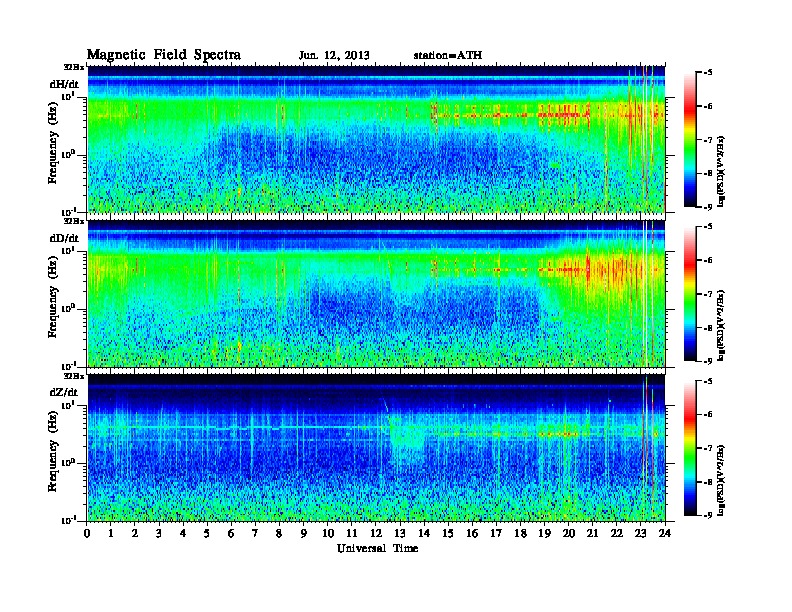Click the '-8' value on dZ/dt colorbar
This screenshot has height=612, width=792.
click(x=708, y=482)
